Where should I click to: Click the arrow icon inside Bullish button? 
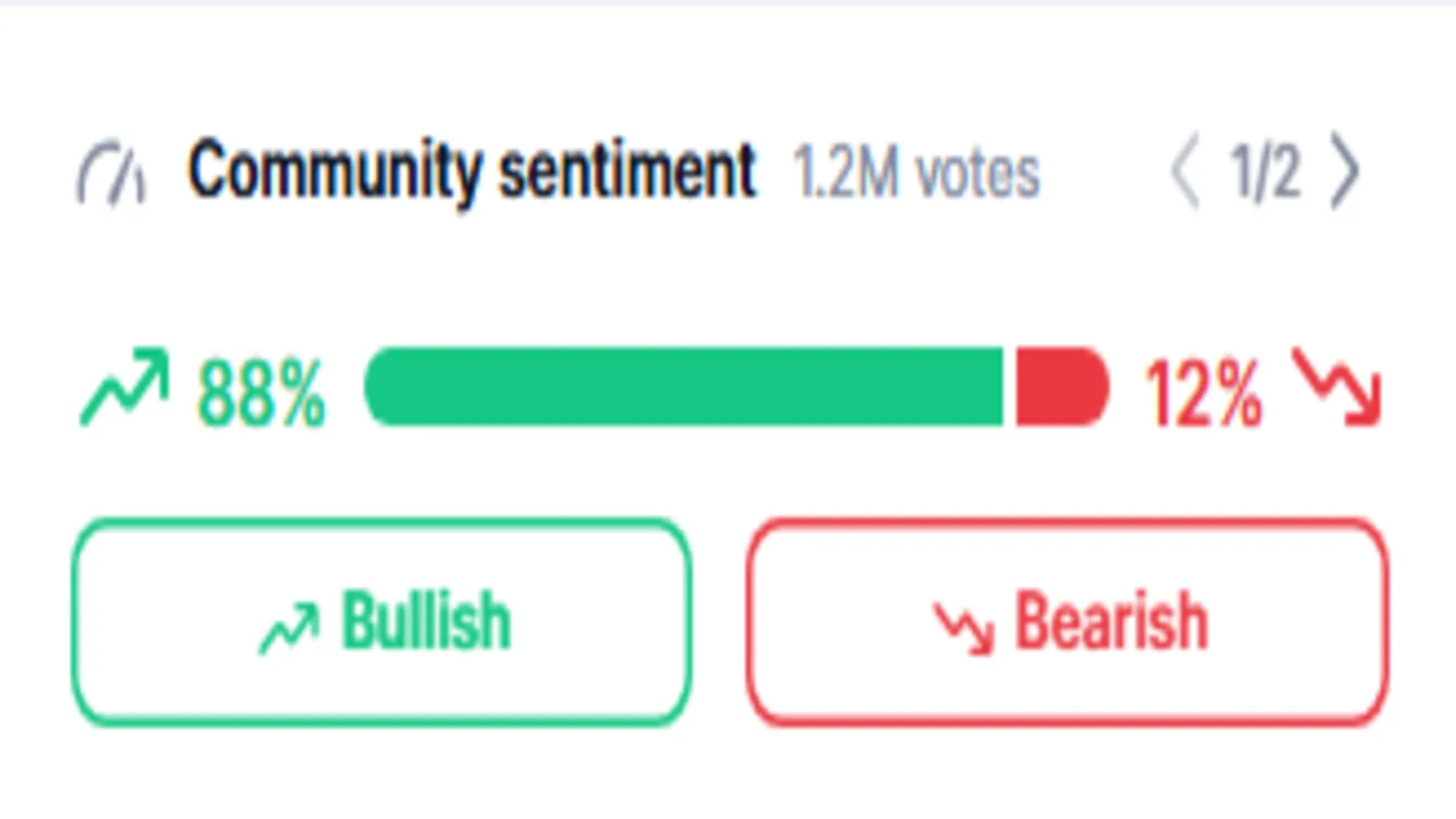click(x=289, y=628)
